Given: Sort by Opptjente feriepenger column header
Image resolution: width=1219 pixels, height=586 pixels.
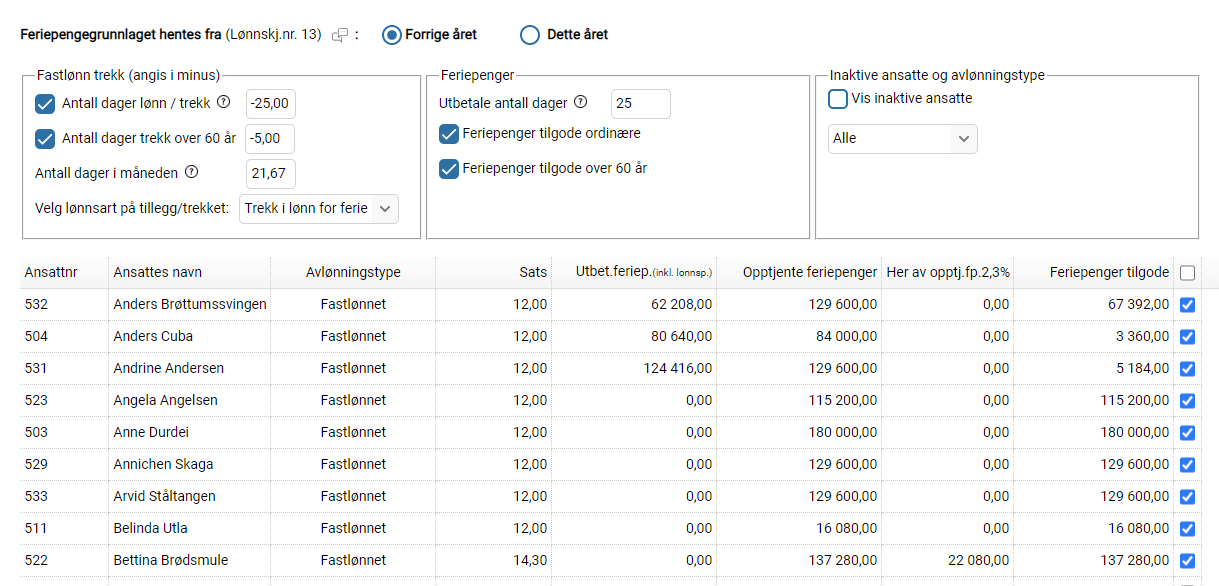Looking at the screenshot, I should 799,272.
